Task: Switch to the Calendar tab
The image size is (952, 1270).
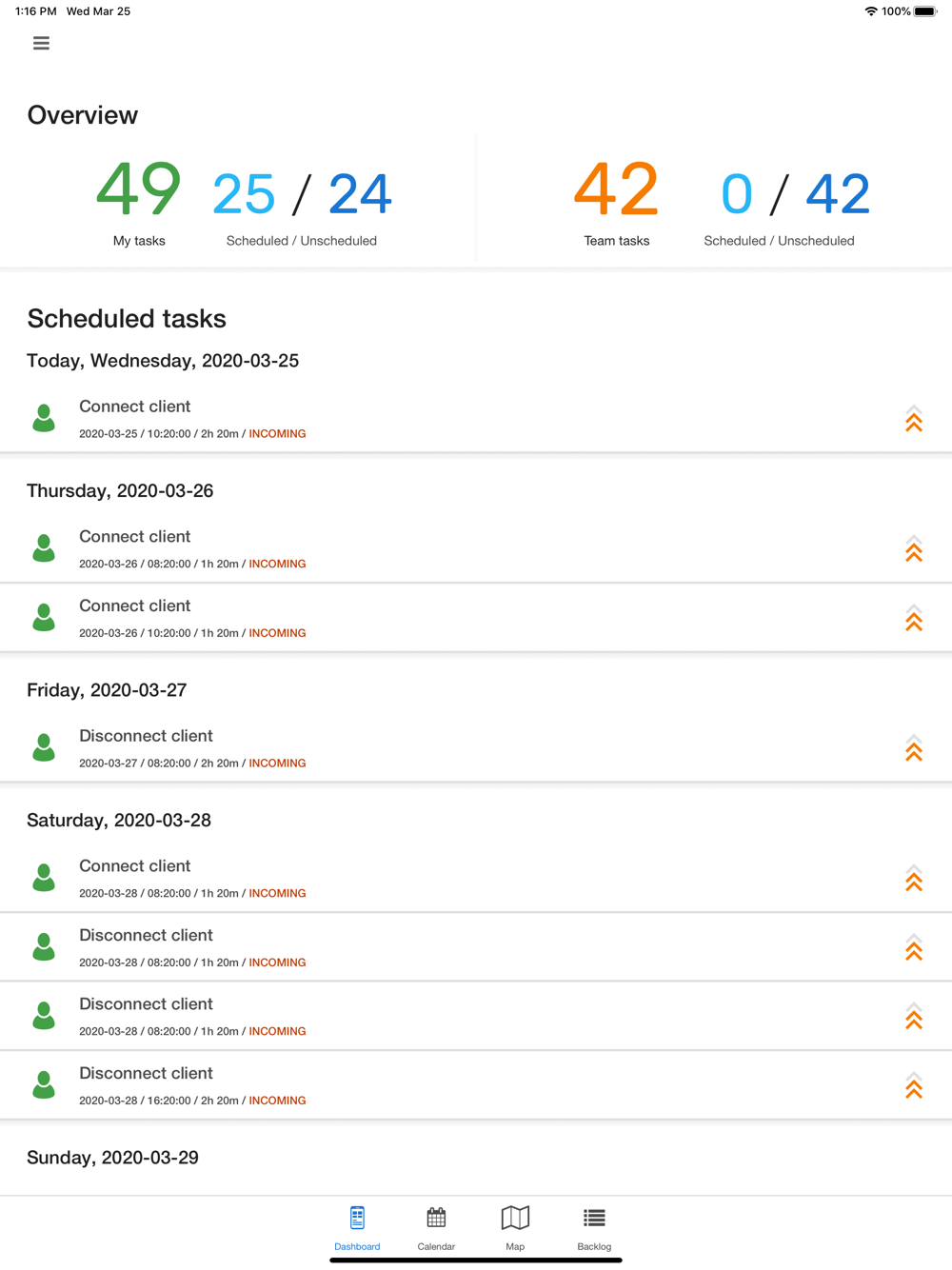Action: (x=436, y=1227)
